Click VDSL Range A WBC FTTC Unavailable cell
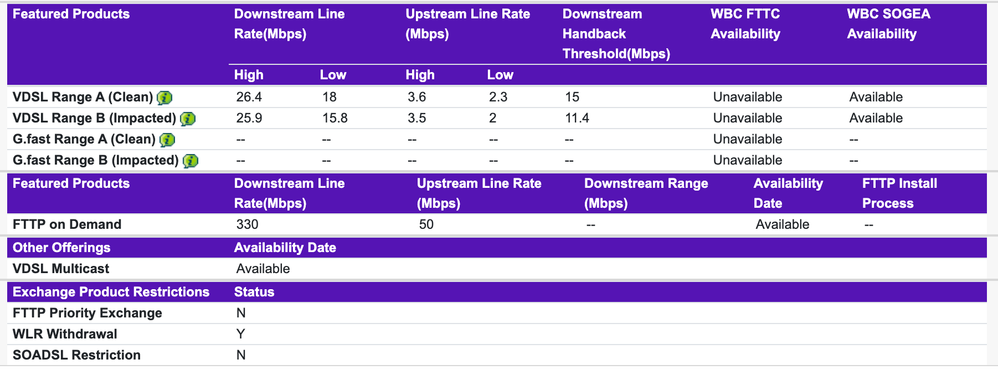This screenshot has width=998, height=374. coord(747,97)
